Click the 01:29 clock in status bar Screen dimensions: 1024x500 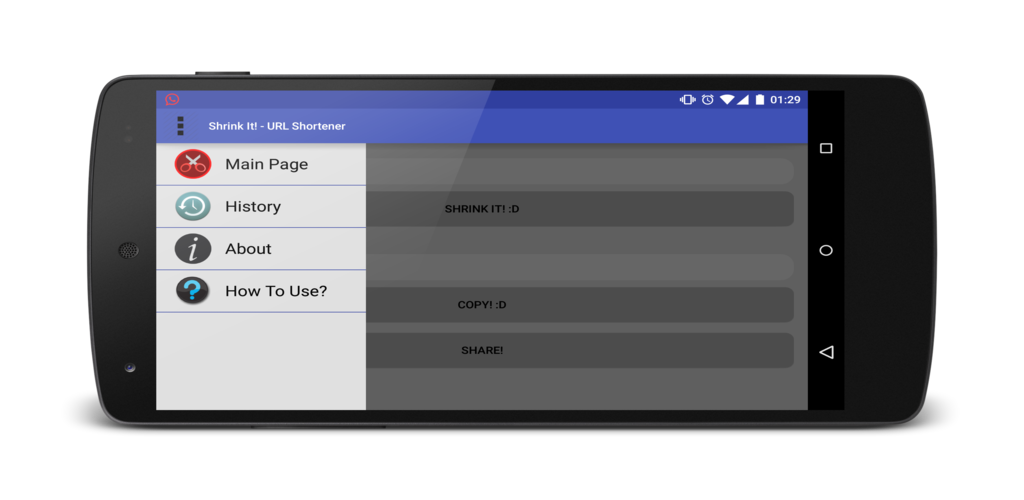(785, 100)
